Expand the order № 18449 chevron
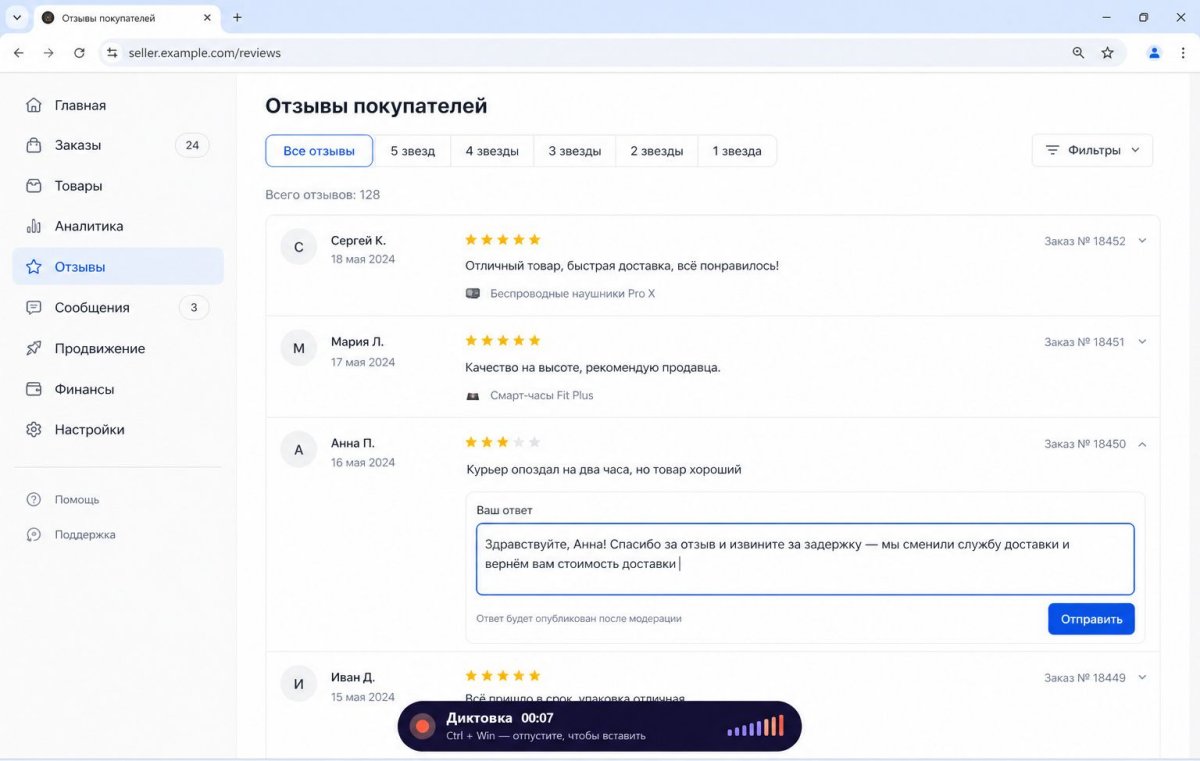Screen dimensions: 1200x761 pos(1142,677)
